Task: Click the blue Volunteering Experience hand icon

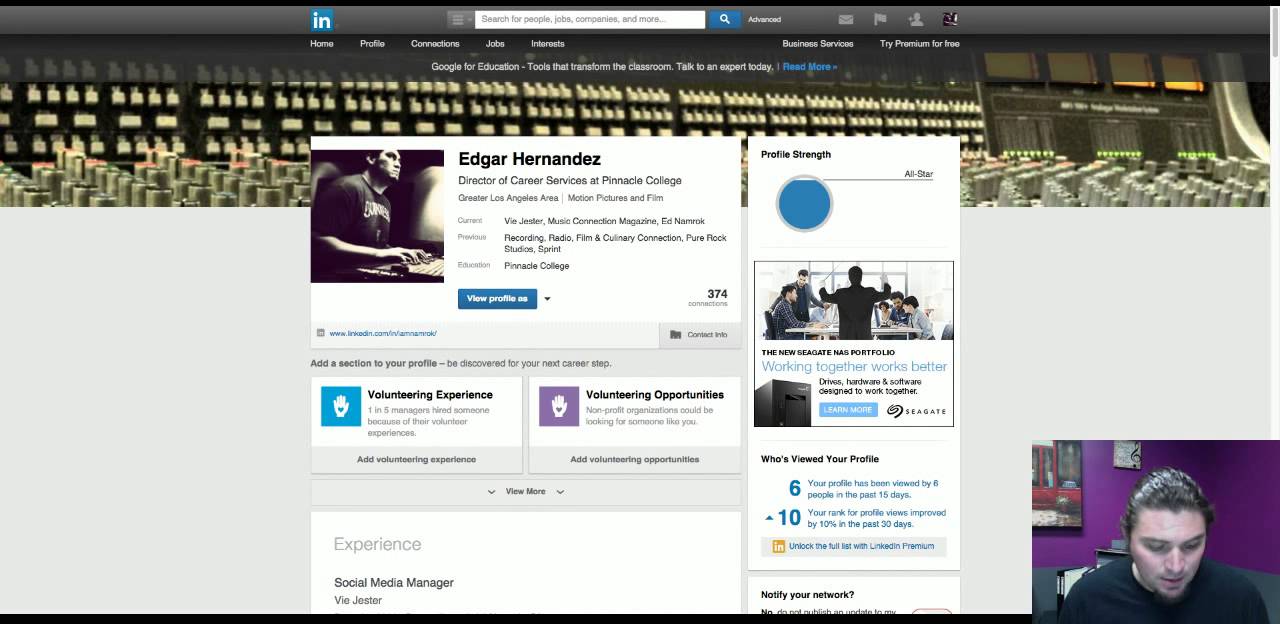Action: [x=341, y=406]
